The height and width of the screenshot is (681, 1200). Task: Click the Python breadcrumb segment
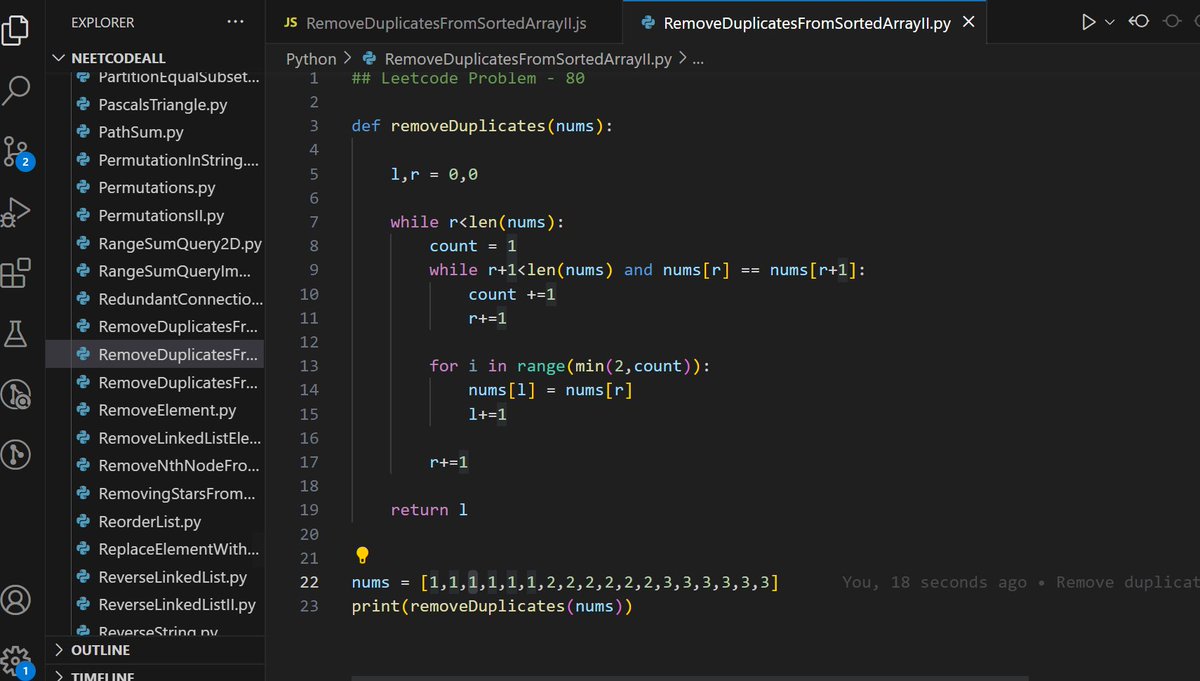pyautogui.click(x=311, y=59)
